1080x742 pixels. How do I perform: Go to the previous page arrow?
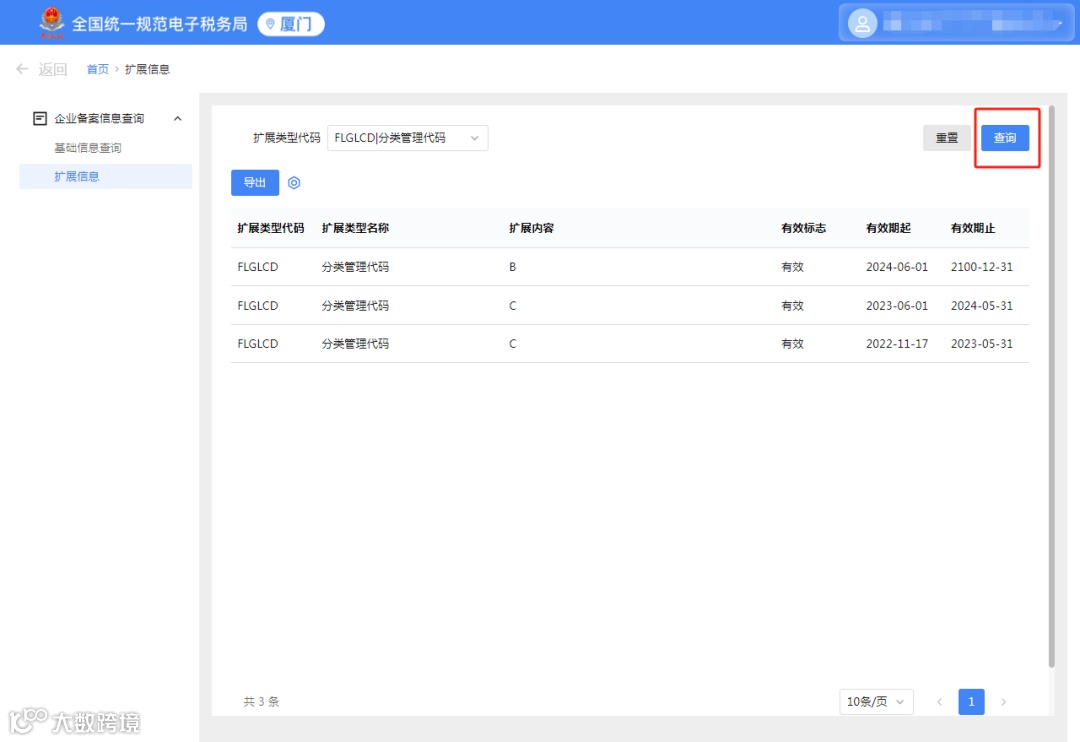point(939,701)
